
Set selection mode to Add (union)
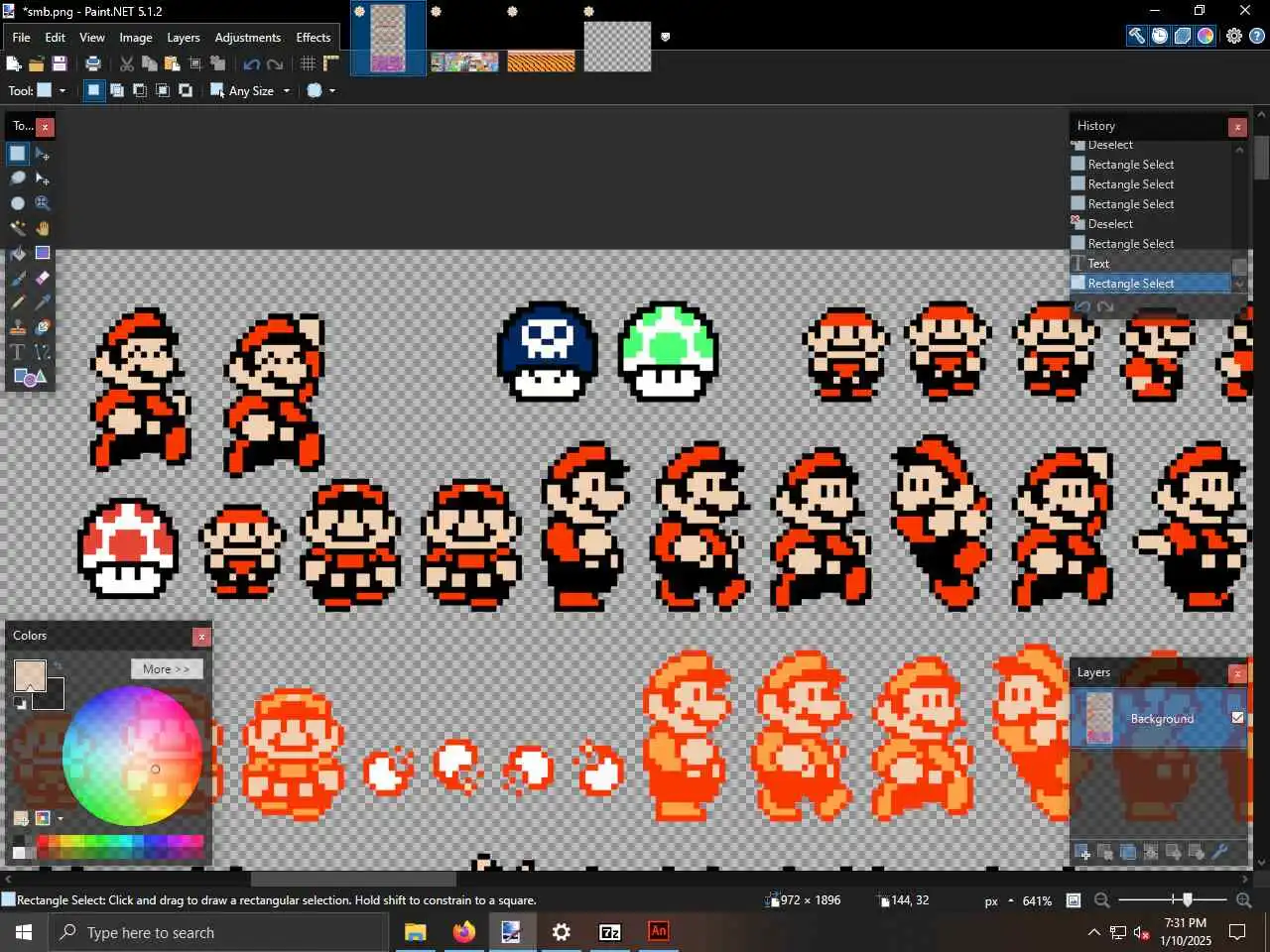coord(117,90)
